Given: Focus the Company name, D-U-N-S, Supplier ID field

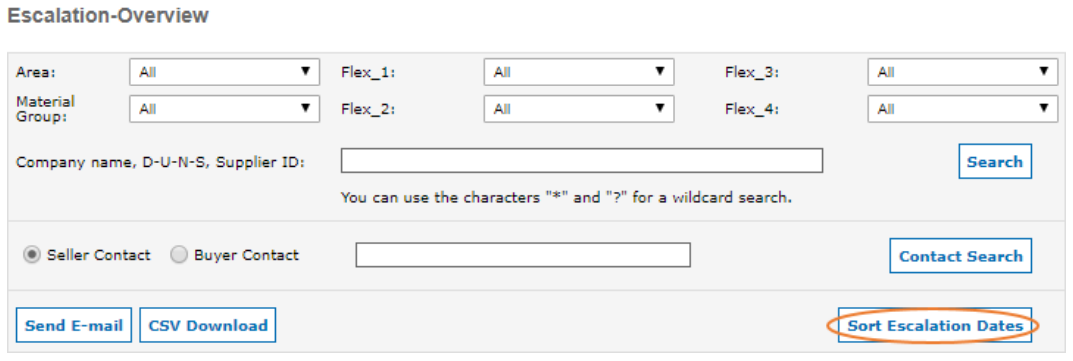Looking at the screenshot, I should [x=582, y=161].
